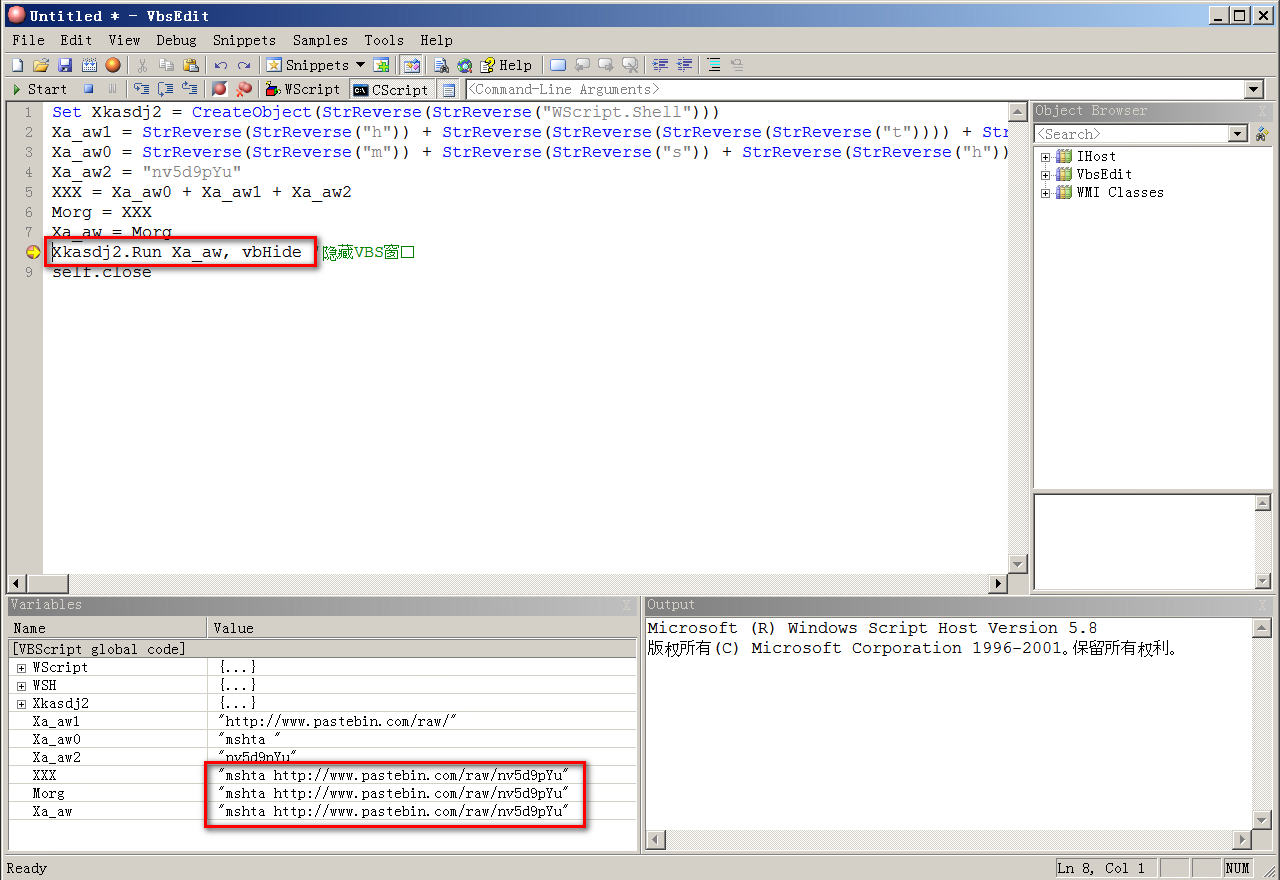Click the Step Into icon
The width and height of the screenshot is (1280, 880).
(x=141, y=89)
